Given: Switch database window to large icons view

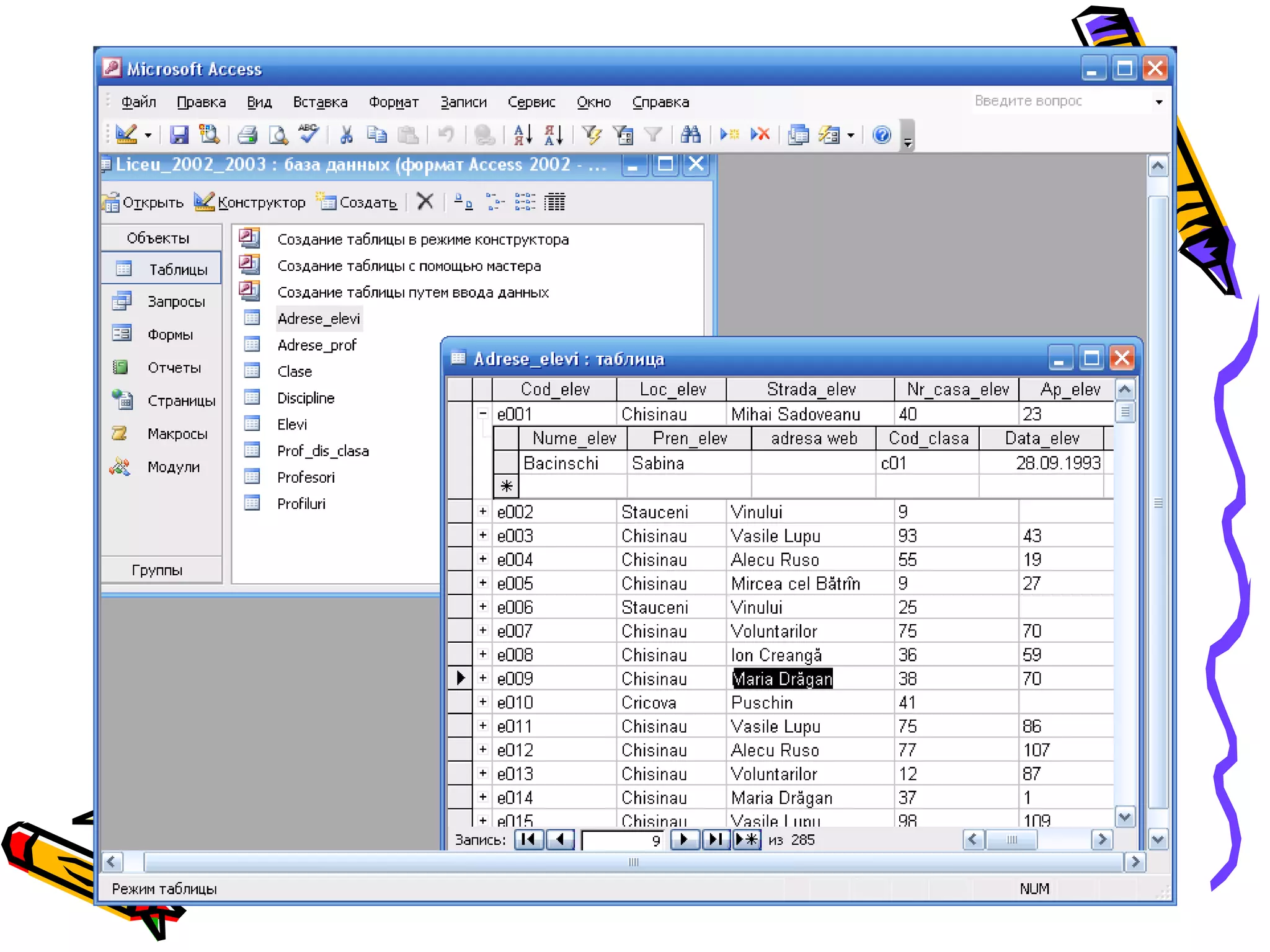Looking at the screenshot, I should [463, 202].
